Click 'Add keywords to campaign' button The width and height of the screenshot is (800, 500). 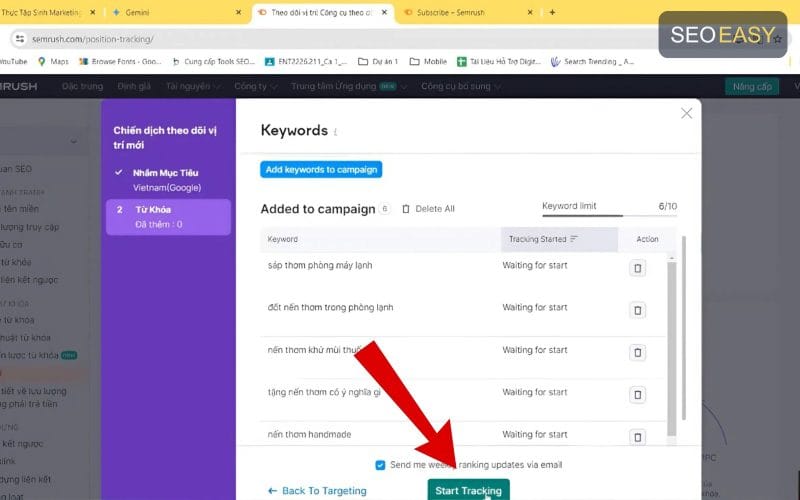point(321,169)
